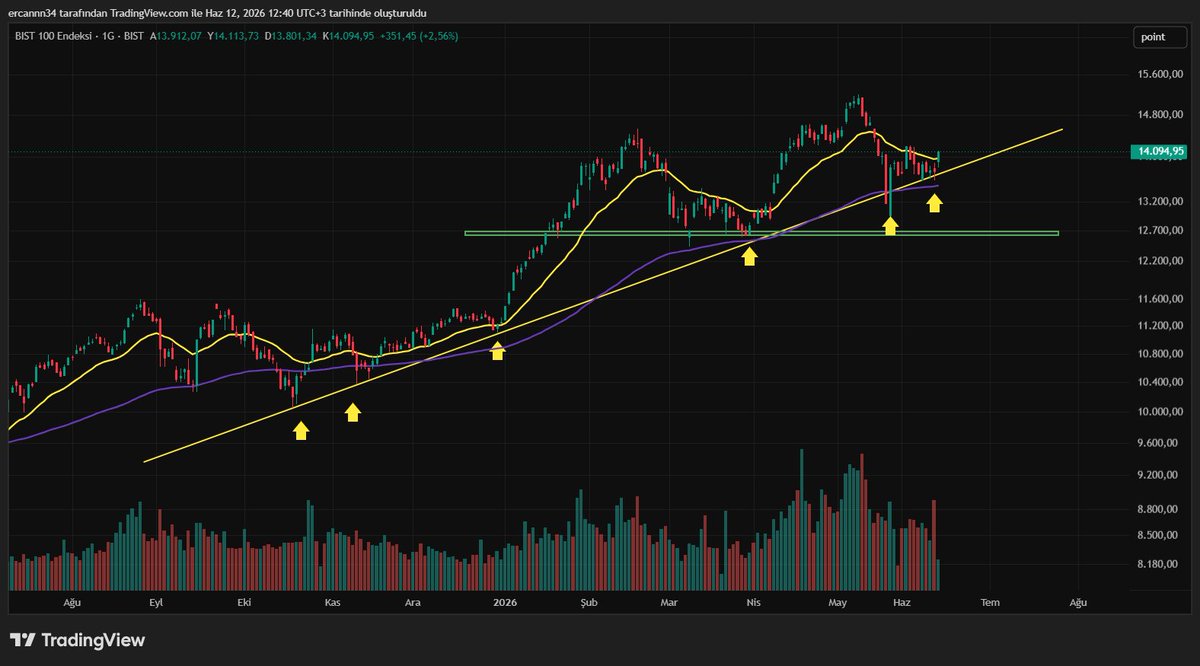Click the 13.200,00 price axis label
This screenshot has width=1200, height=666.
click(x=1160, y=201)
